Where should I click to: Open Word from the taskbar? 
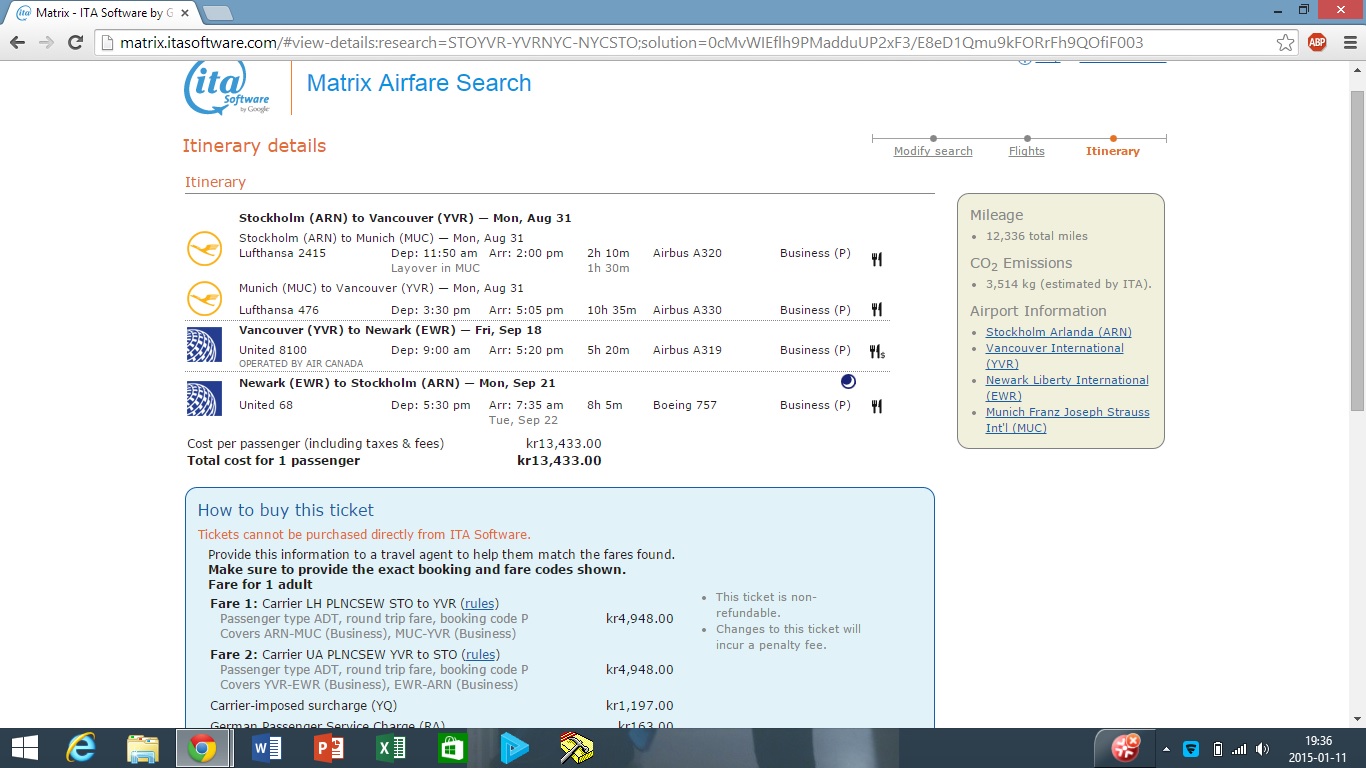(x=267, y=748)
